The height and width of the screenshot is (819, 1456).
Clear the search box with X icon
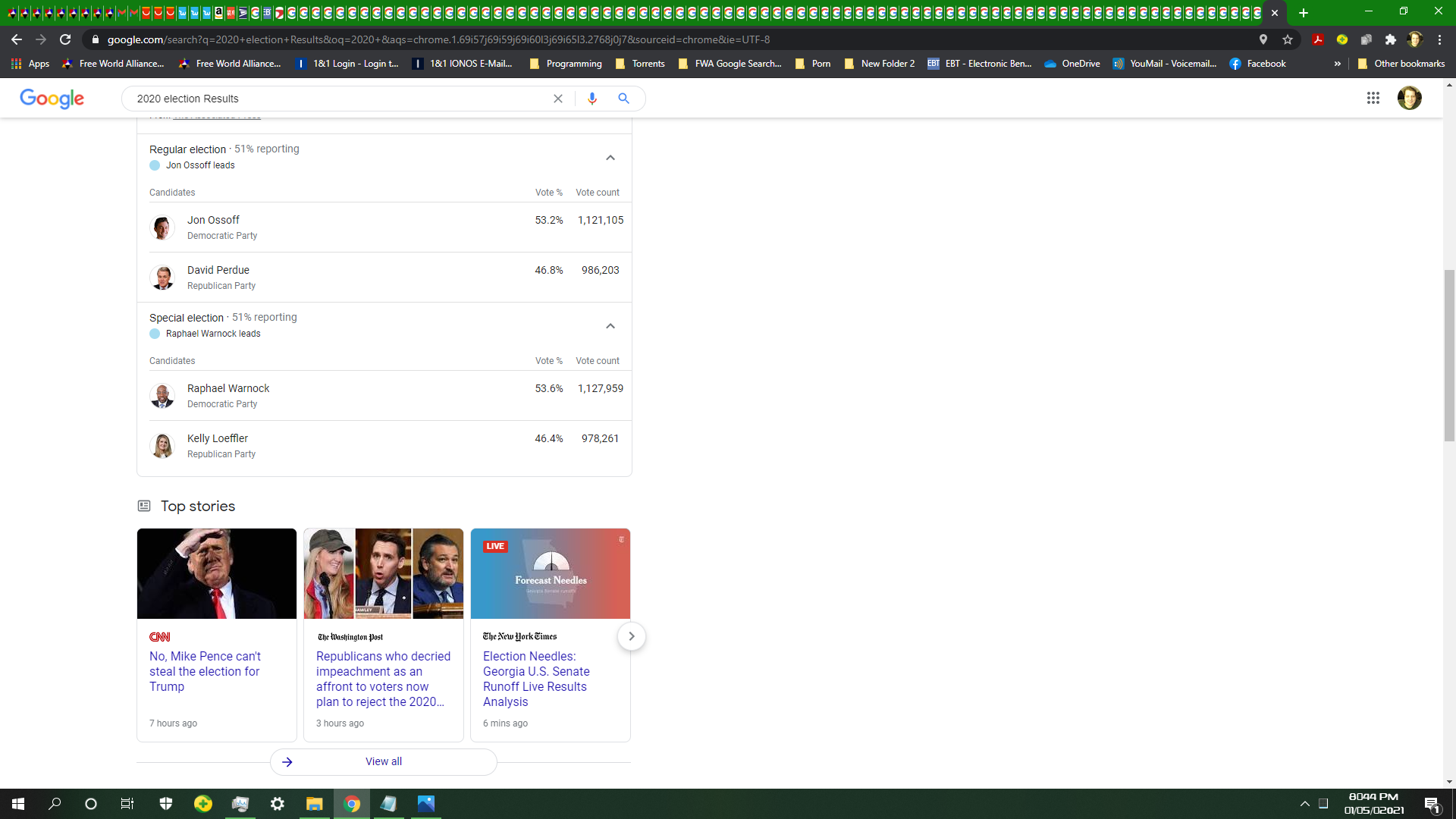(558, 99)
